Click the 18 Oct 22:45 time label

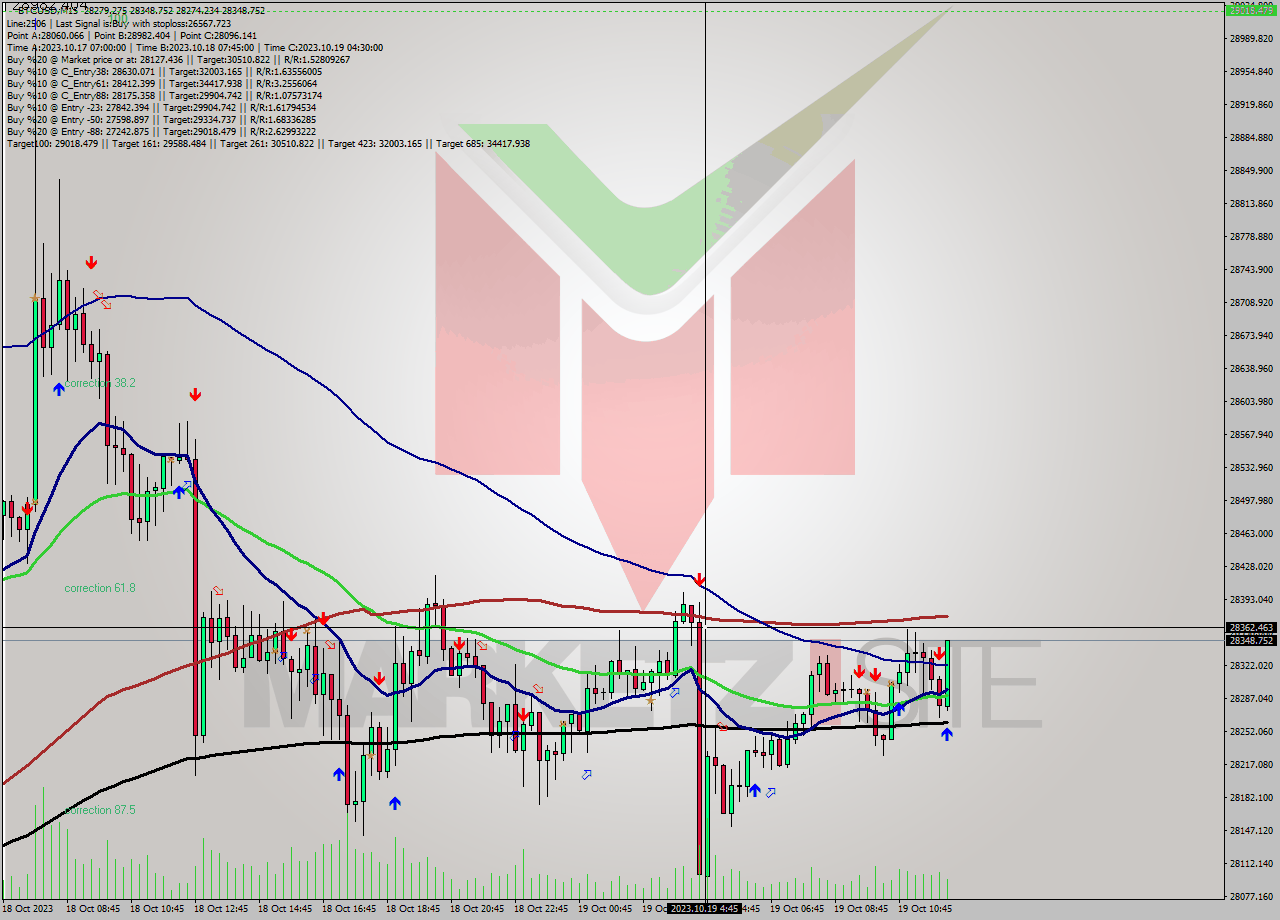tap(540, 909)
